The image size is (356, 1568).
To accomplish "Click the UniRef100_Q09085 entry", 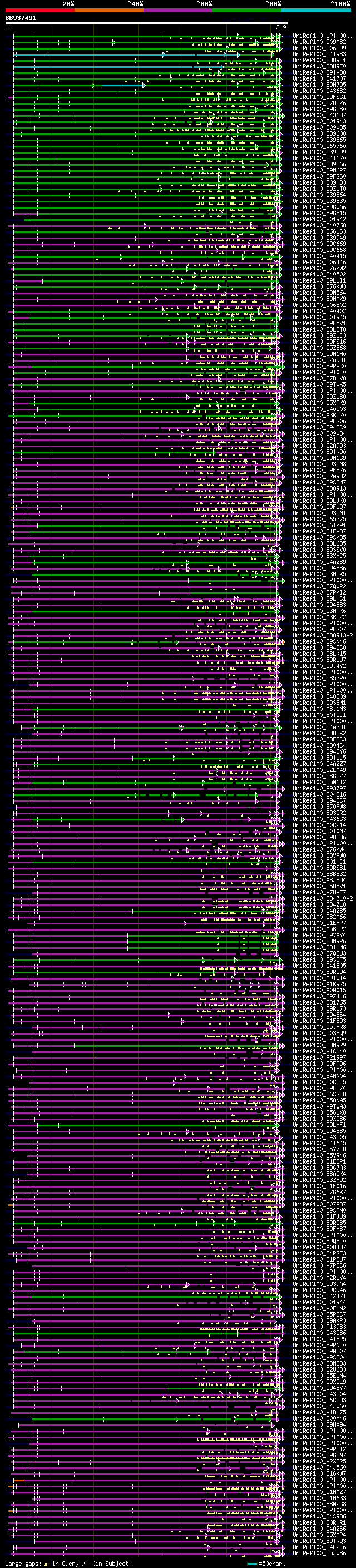I will 319,127.
